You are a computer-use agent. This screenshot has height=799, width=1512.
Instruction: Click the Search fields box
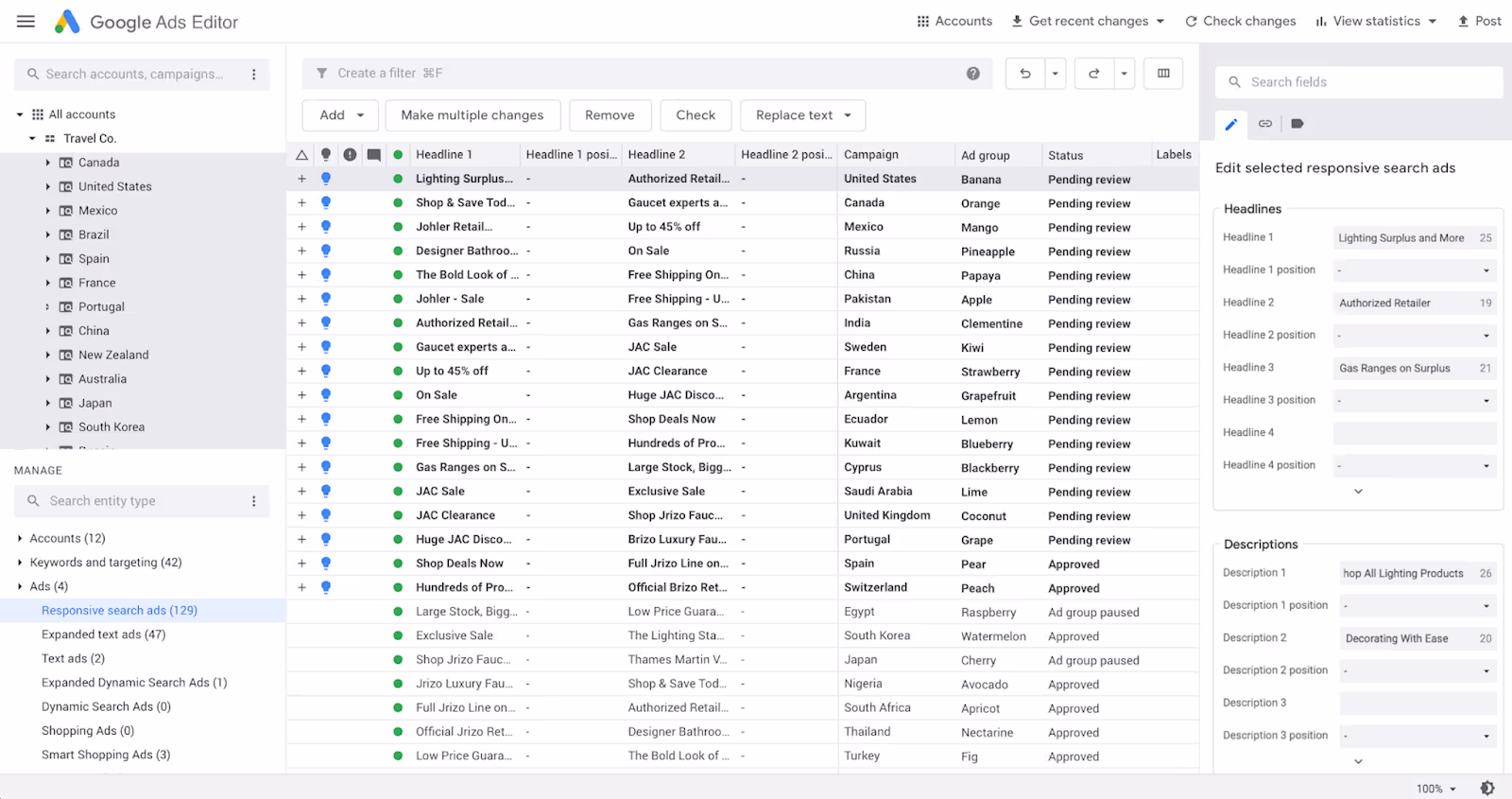[x=1359, y=82]
